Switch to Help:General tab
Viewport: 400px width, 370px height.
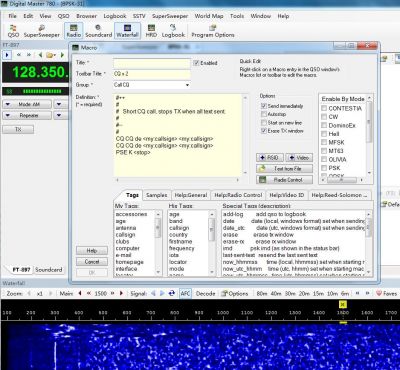pos(191,195)
